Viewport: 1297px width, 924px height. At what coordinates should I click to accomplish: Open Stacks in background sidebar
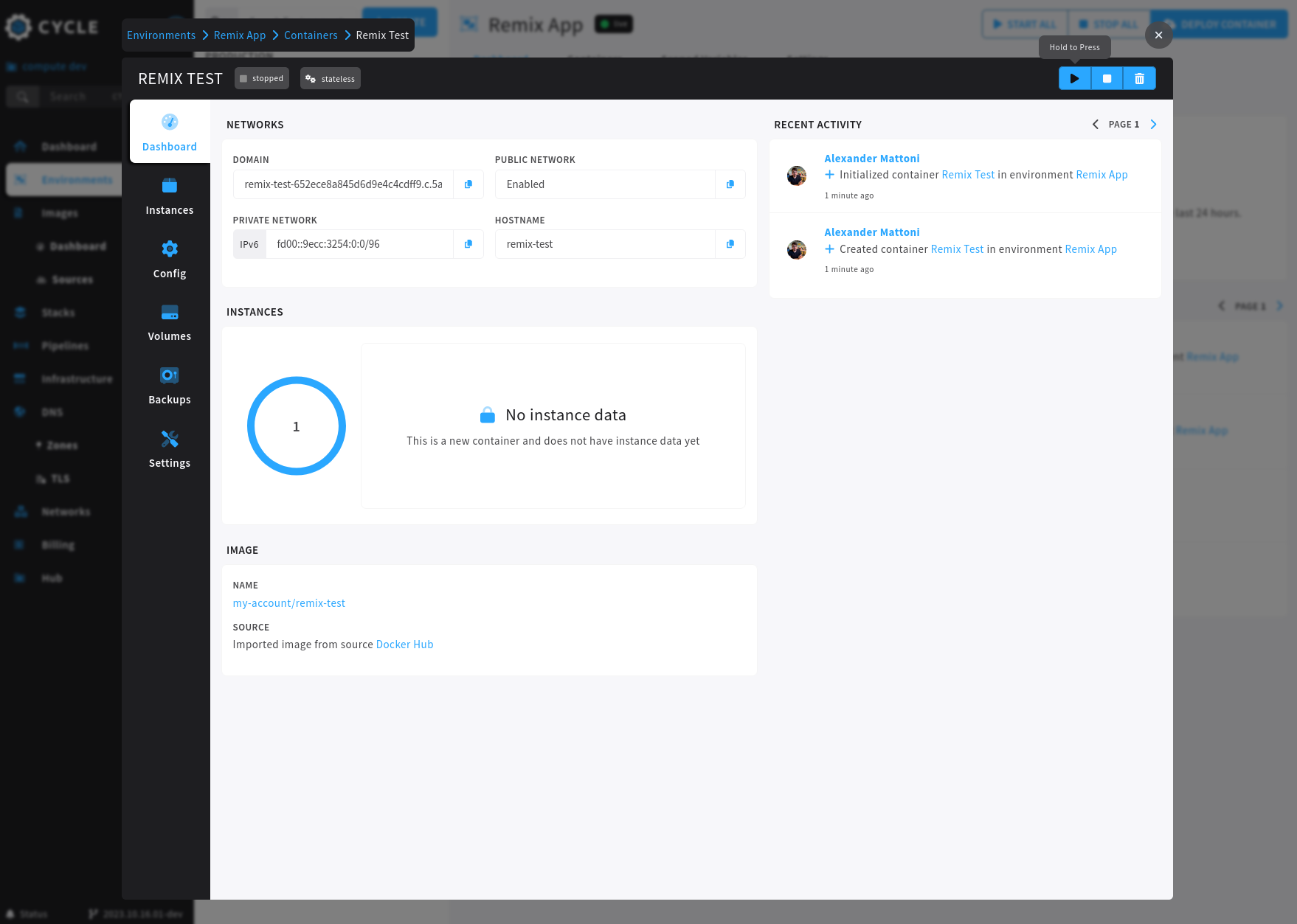coord(58,313)
